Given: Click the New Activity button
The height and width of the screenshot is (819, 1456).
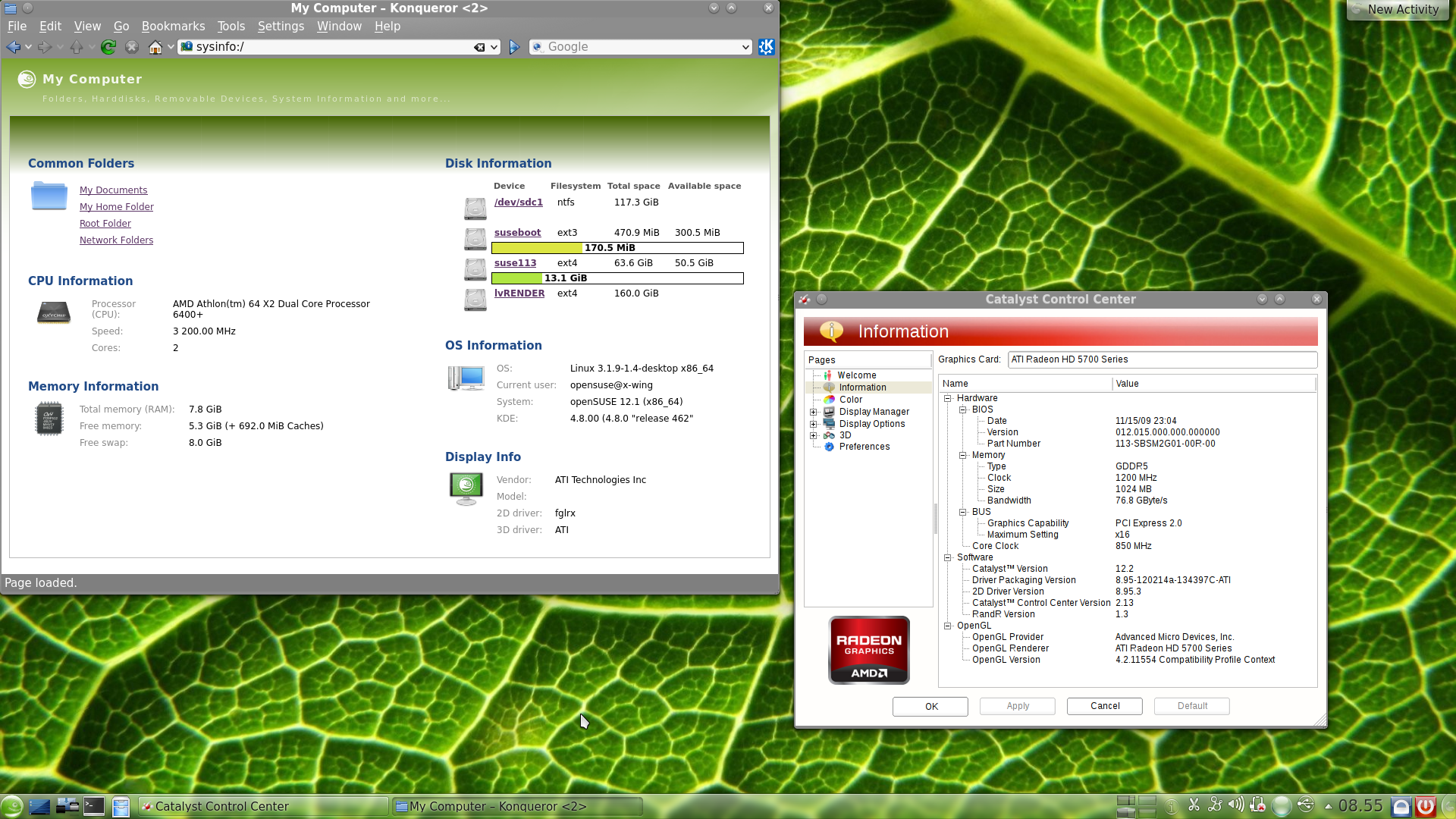Looking at the screenshot, I should point(1397,9).
